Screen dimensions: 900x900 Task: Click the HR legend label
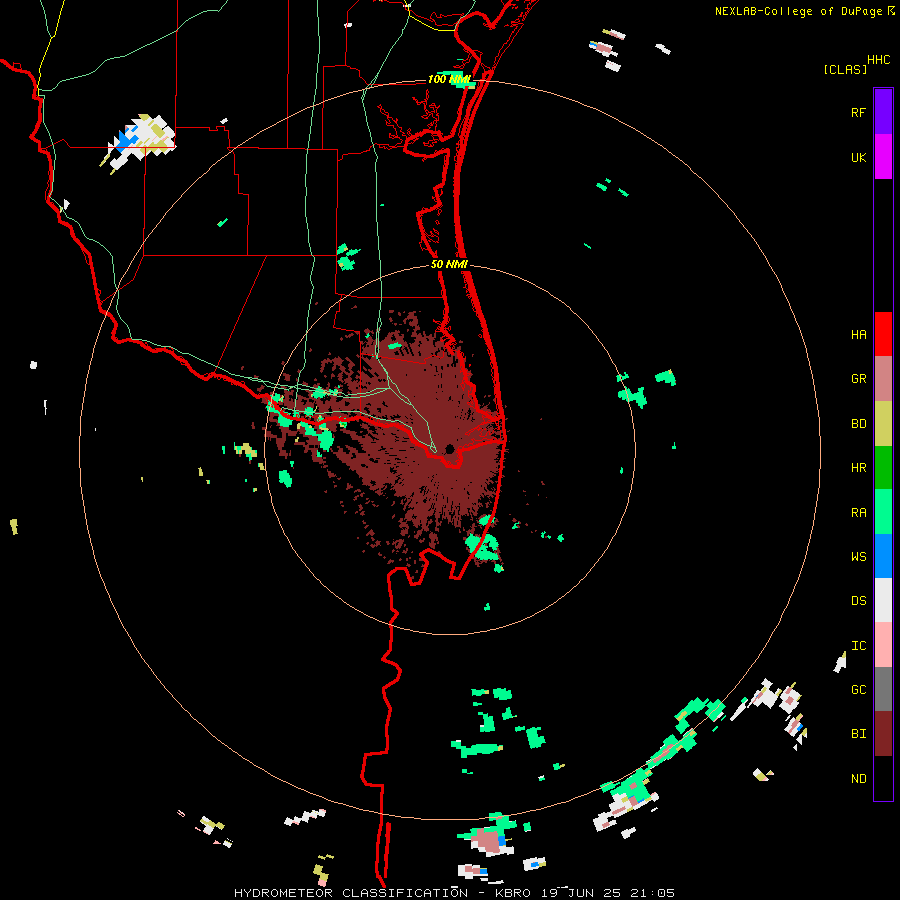click(858, 468)
